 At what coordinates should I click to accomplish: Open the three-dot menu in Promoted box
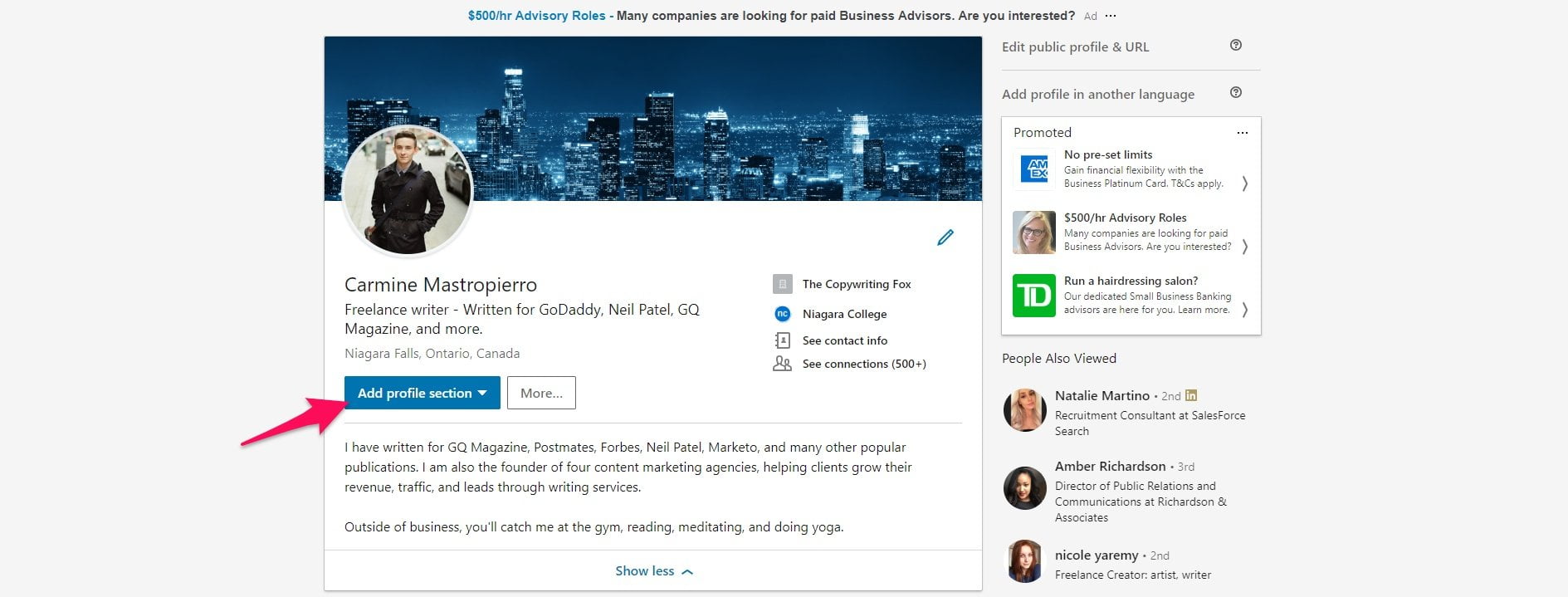tap(1242, 133)
